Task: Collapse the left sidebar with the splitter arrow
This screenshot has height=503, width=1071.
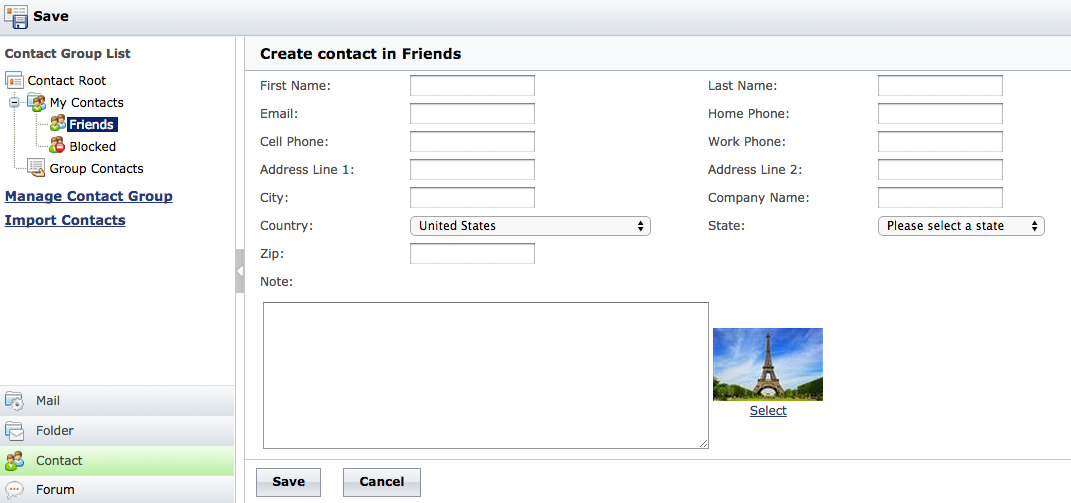Action: [240, 271]
